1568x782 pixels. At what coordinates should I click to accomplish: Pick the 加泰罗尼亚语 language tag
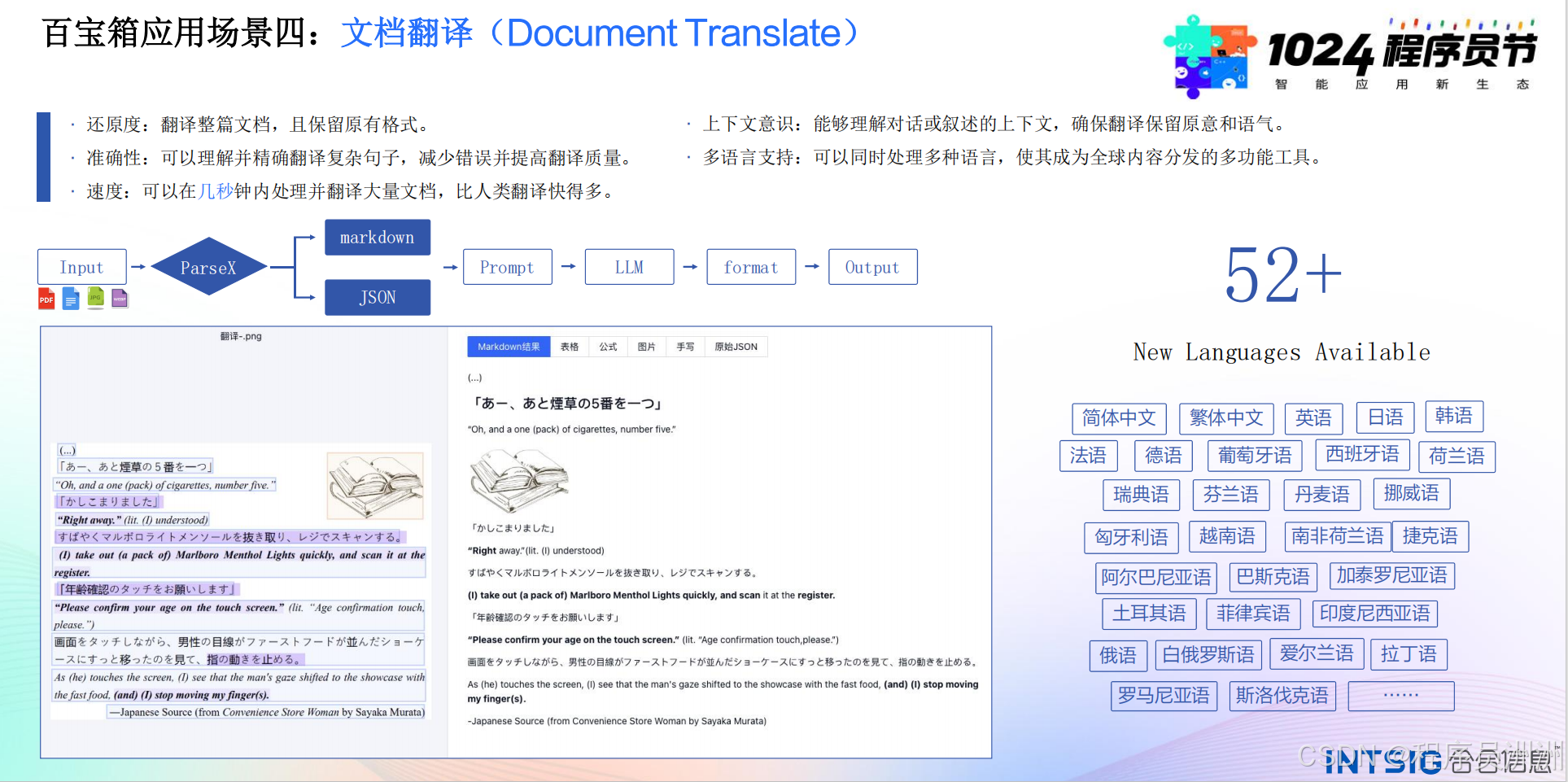[x=1392, y=575]
